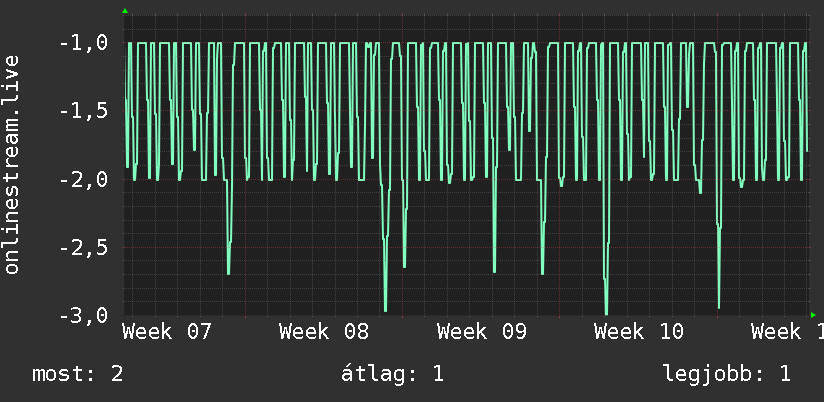Click the green arrow at end of x-axis
The image size is (824, 402).
point(813,315)
